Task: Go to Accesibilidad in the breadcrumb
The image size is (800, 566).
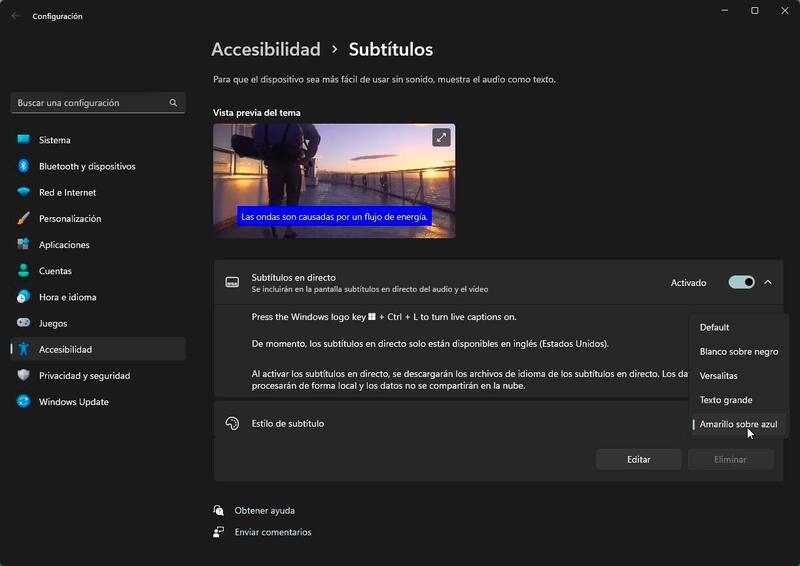Action: click(266, 49)
